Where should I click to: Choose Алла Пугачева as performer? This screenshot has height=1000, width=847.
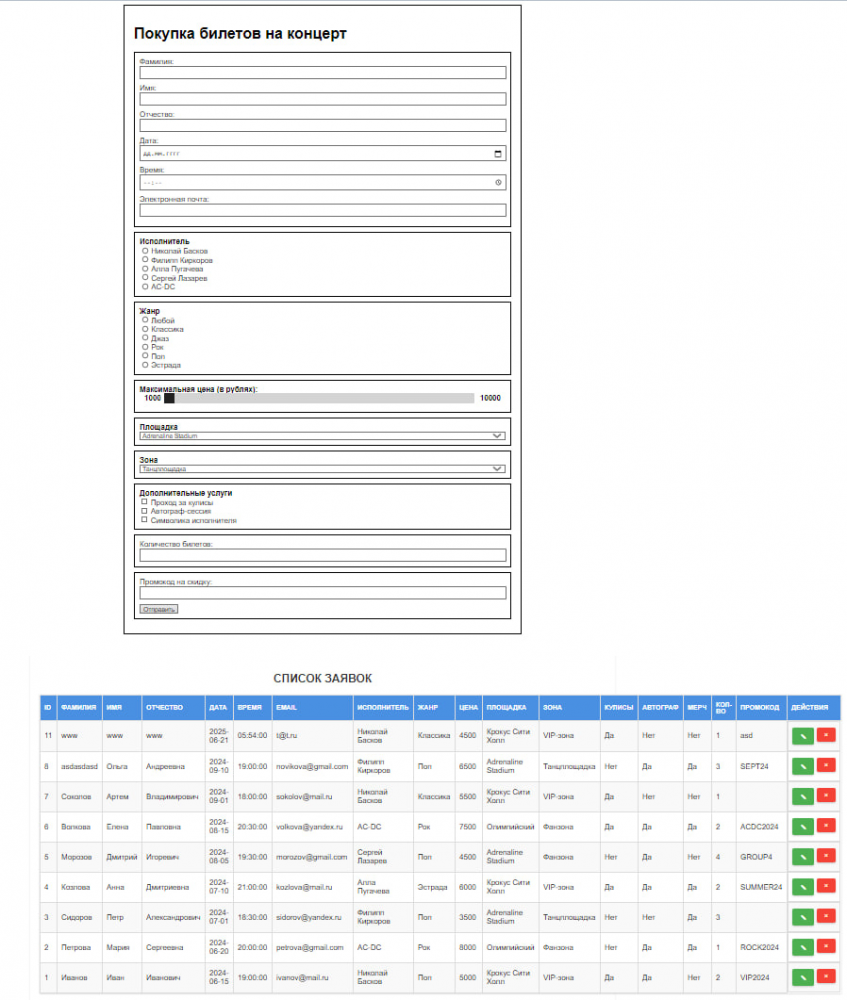(145, 268)
